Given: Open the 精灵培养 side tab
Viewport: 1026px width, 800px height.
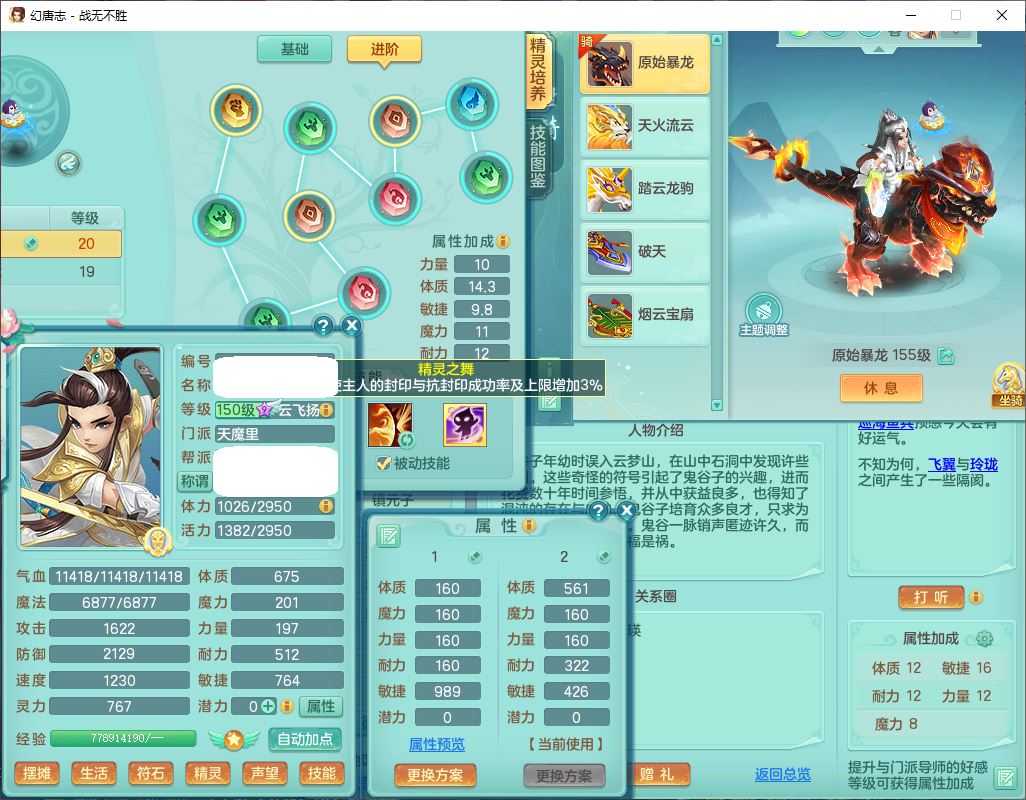Looking at the screenshot, I should coord(538,70).
